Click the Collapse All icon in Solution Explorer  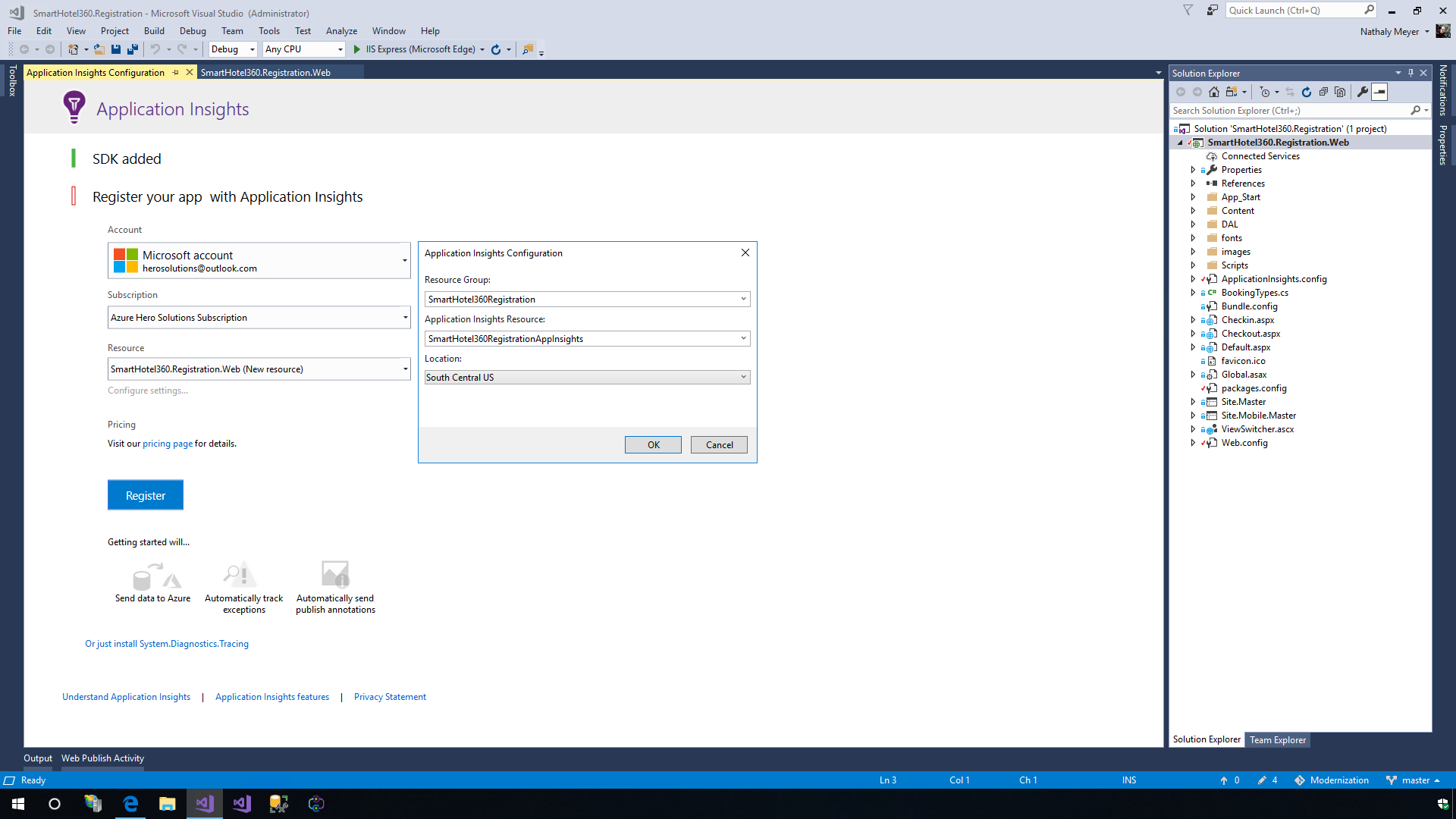point(1323,92)
